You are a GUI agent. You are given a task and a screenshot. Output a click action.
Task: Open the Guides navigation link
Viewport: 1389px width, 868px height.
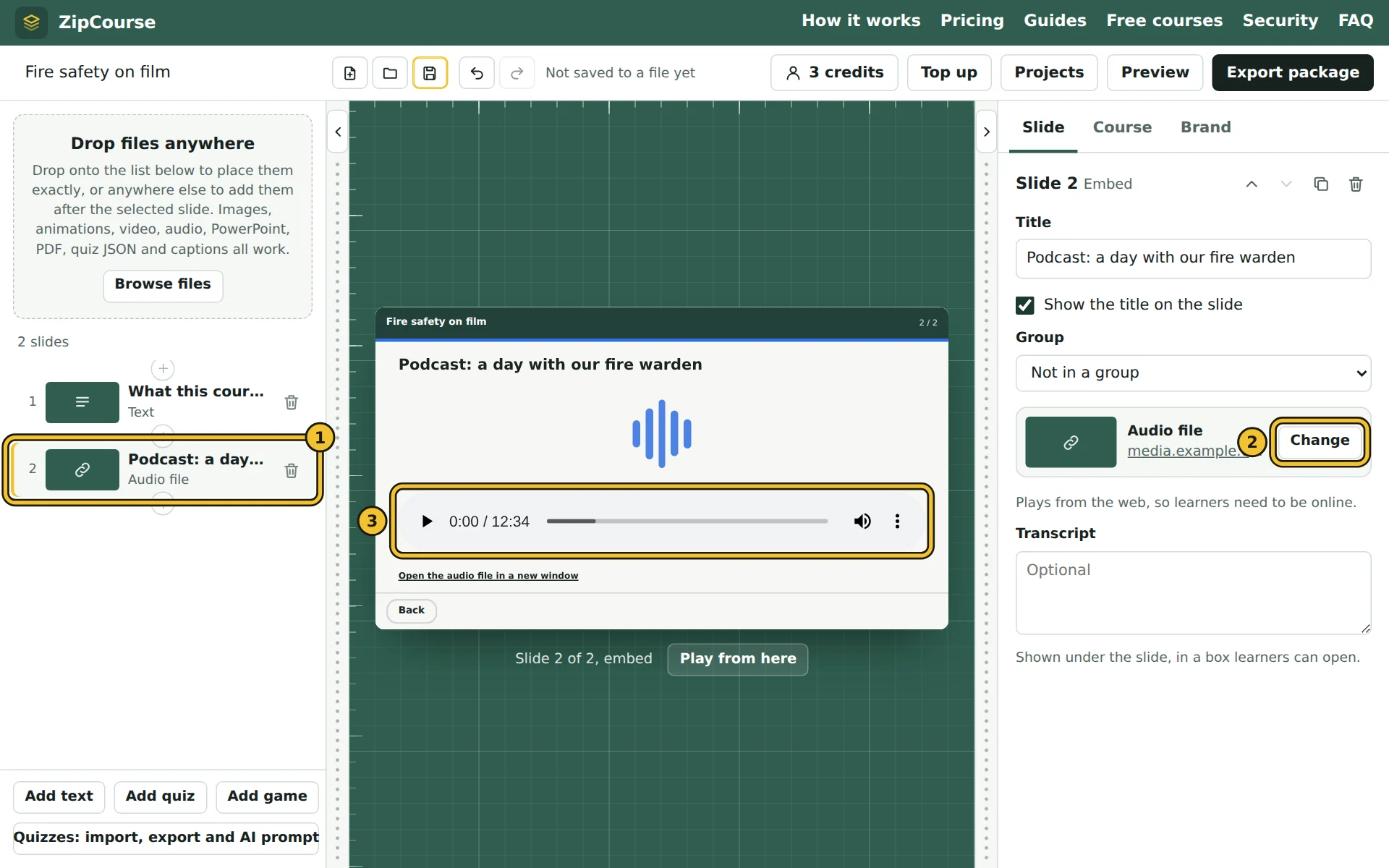(x=1055, y=21)
